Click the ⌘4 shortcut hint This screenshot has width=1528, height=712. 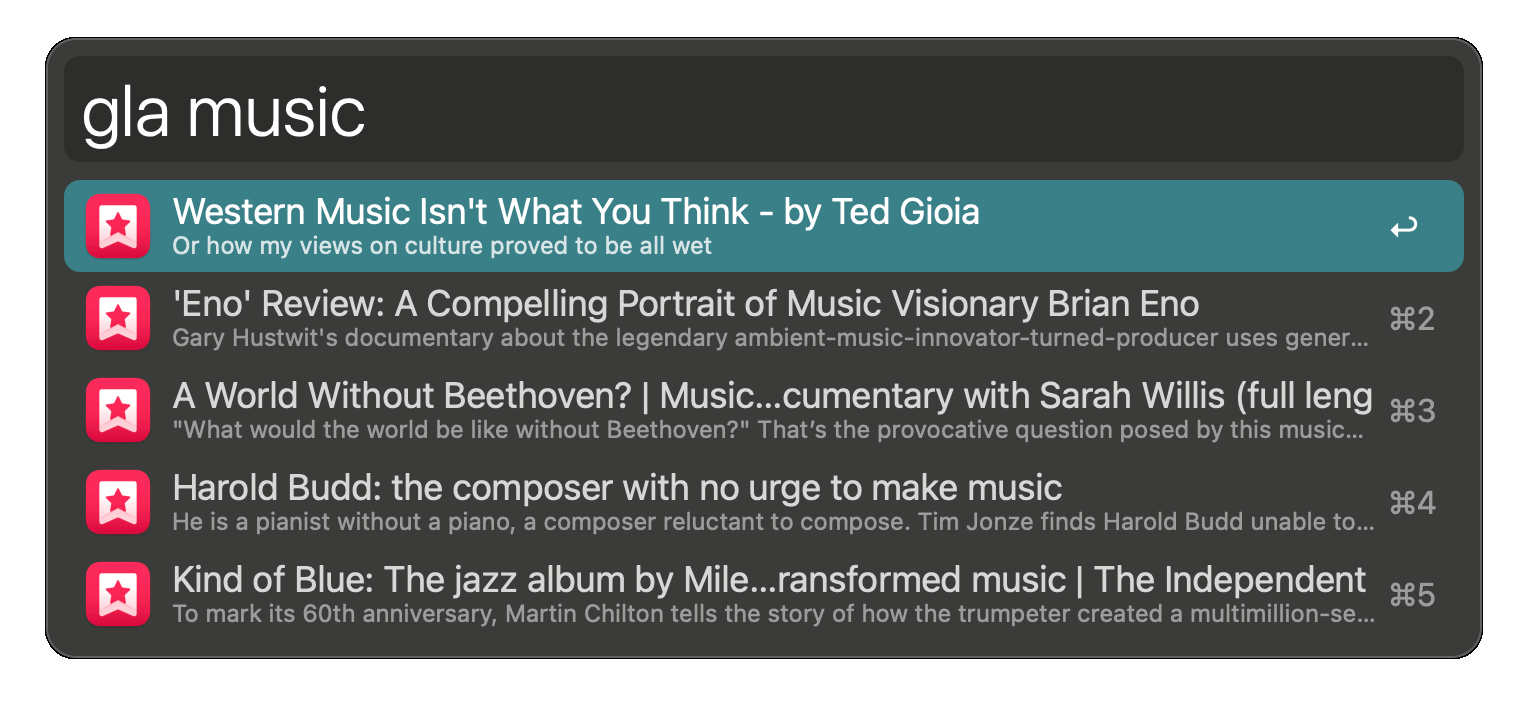1412,503
